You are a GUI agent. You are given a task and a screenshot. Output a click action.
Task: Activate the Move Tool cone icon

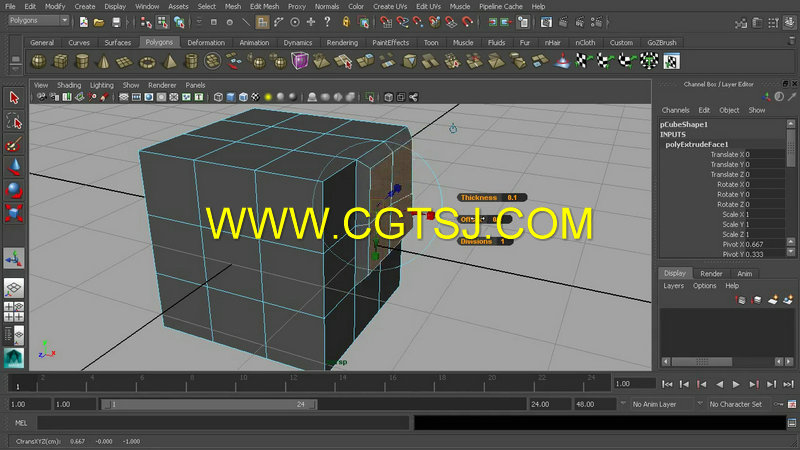14,167
